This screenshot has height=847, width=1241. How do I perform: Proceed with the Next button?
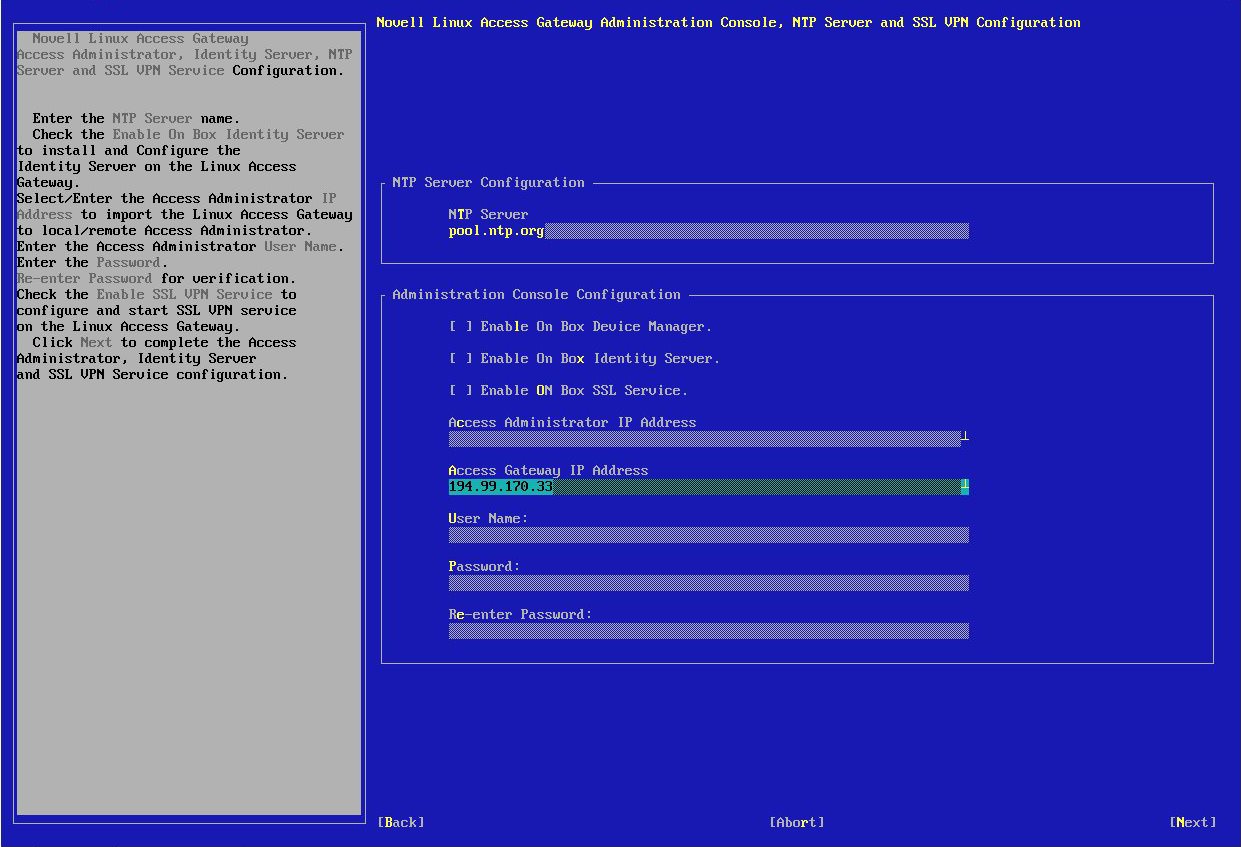tap(1192, 822)
